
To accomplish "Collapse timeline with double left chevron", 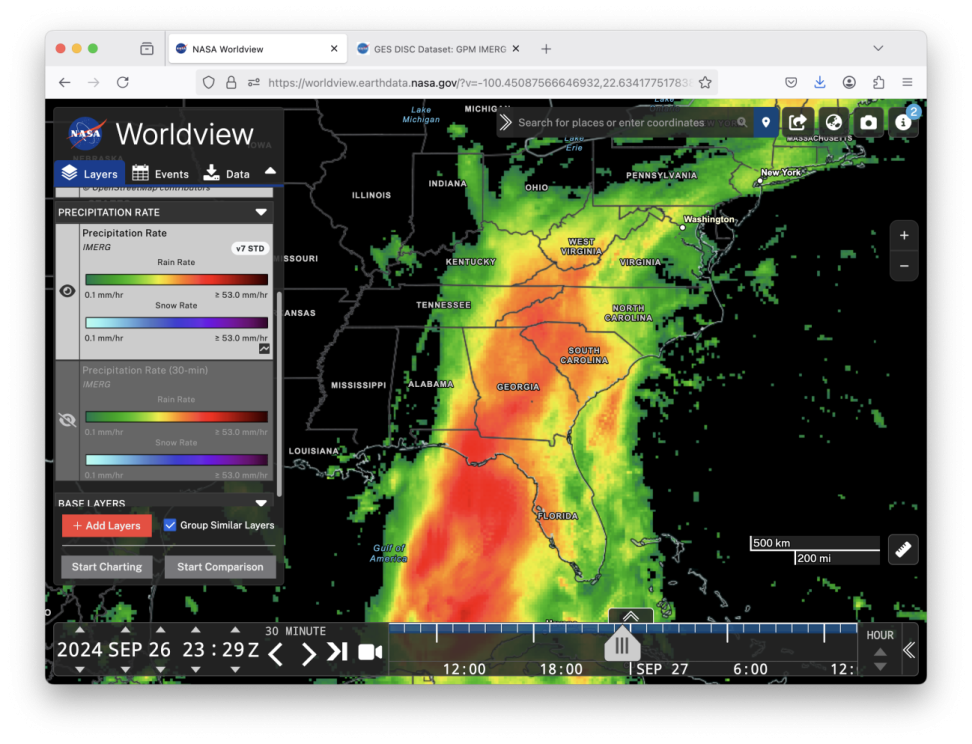I will point(909,650).
